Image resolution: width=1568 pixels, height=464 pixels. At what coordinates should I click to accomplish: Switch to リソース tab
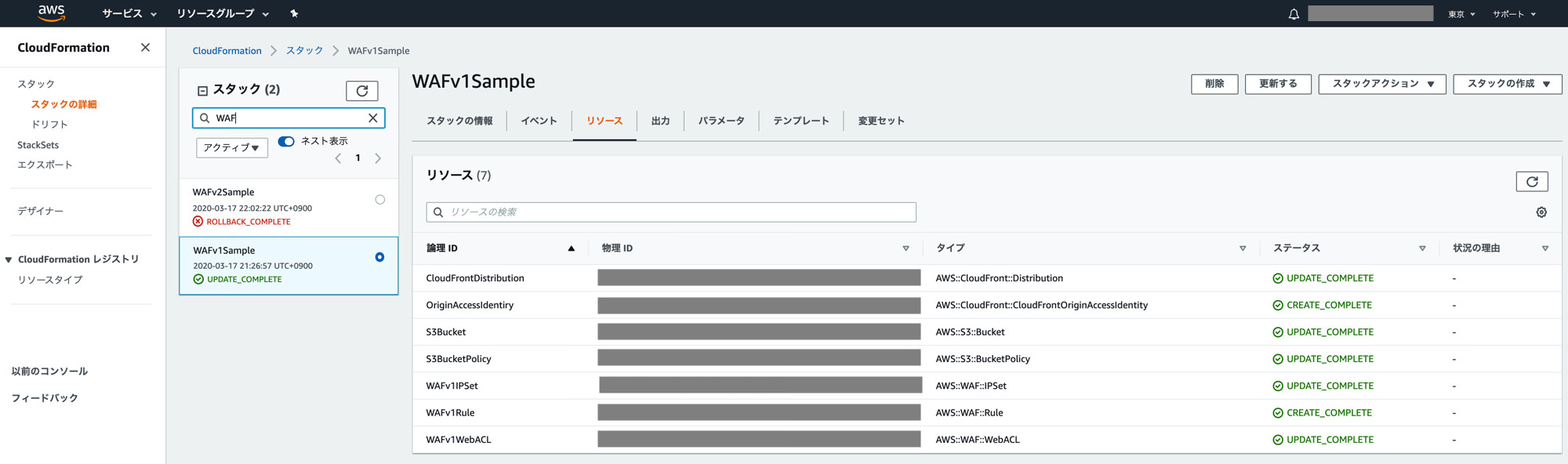[604, 121]
